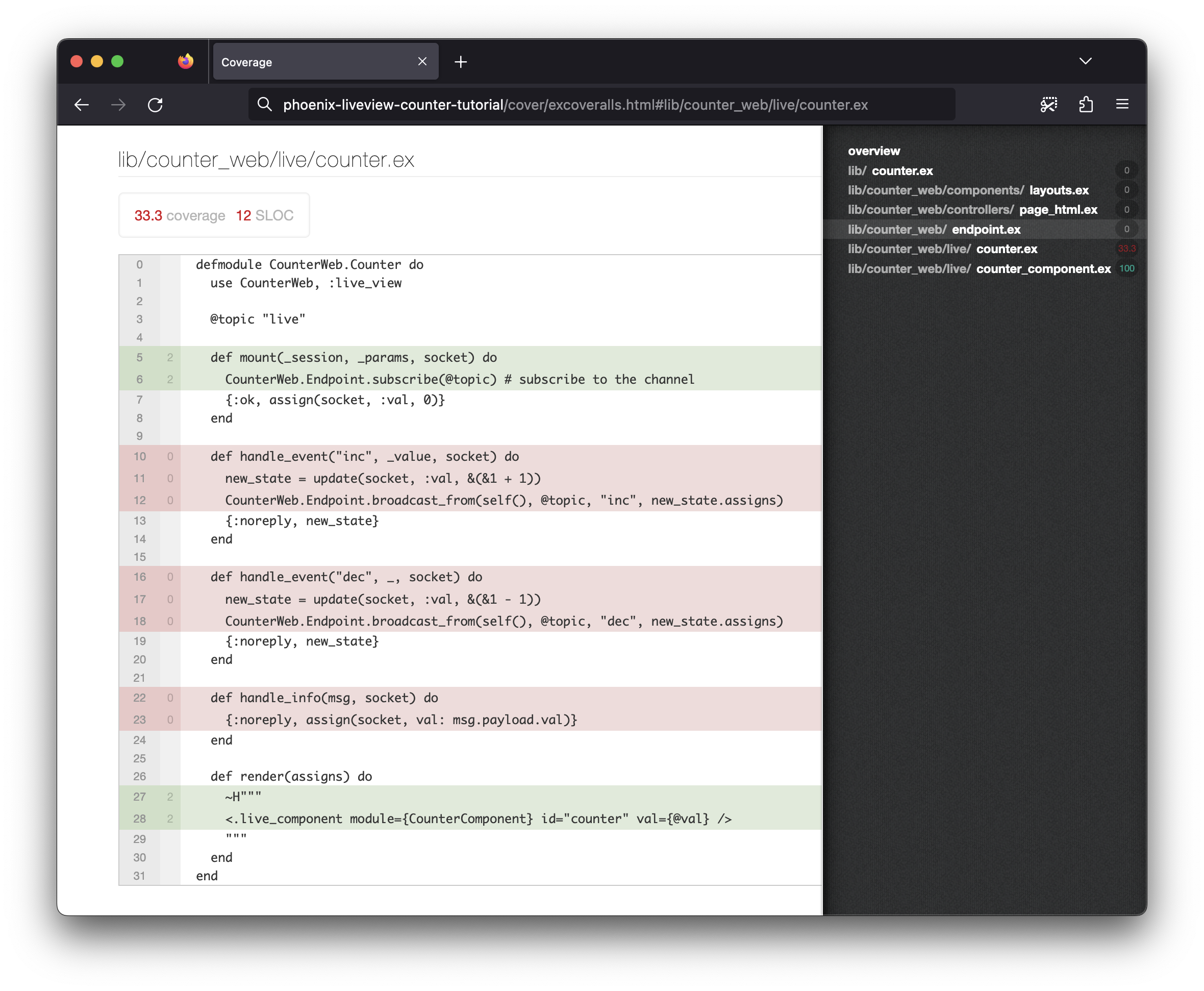
Task: Select the Coverage browser tab
Action: pos(326,62)
